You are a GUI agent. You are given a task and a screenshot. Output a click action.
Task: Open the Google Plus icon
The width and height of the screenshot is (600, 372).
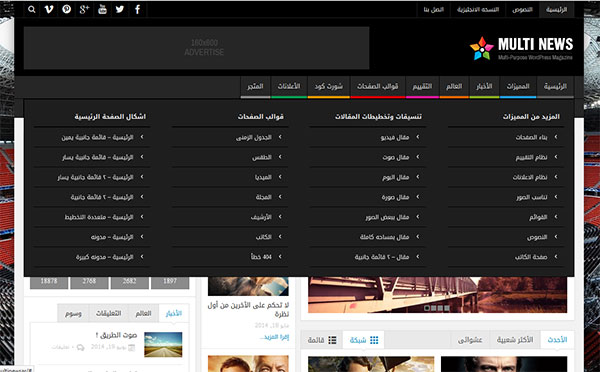click(84, 10)
